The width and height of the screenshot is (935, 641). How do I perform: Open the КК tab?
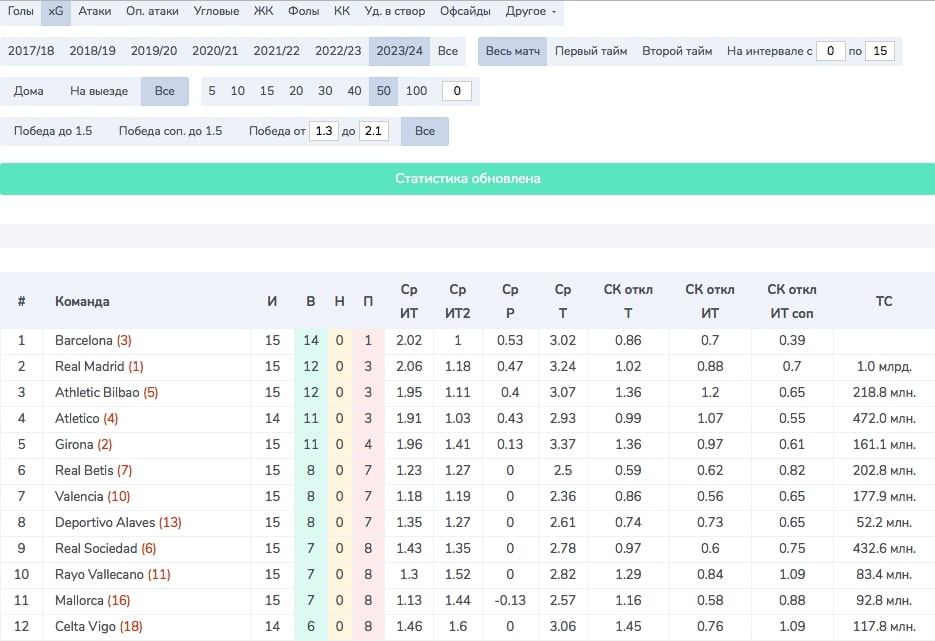(x=342, y=11)
